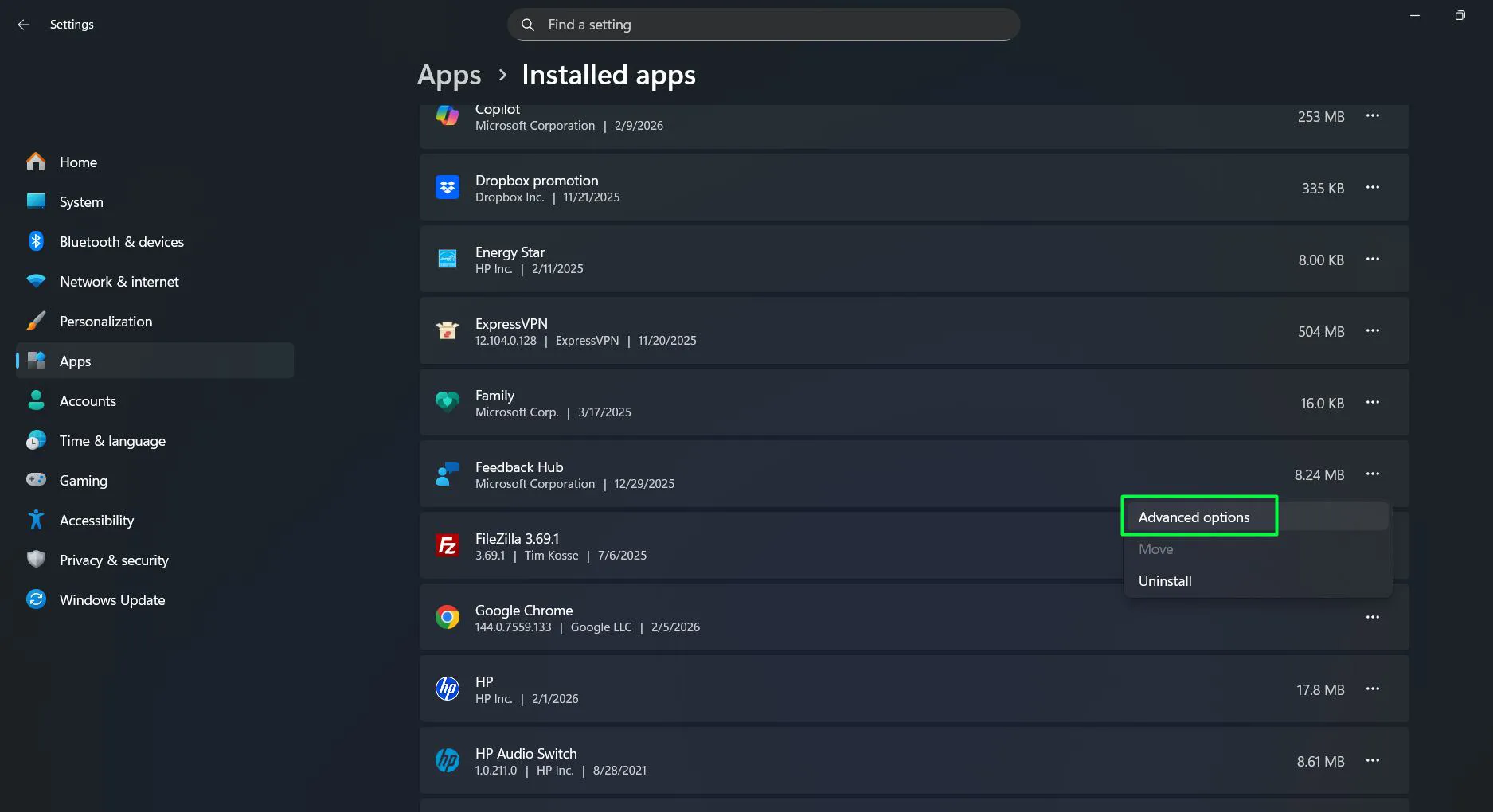Click the Energy Star app icon
1493x812 pixels.
448,259
